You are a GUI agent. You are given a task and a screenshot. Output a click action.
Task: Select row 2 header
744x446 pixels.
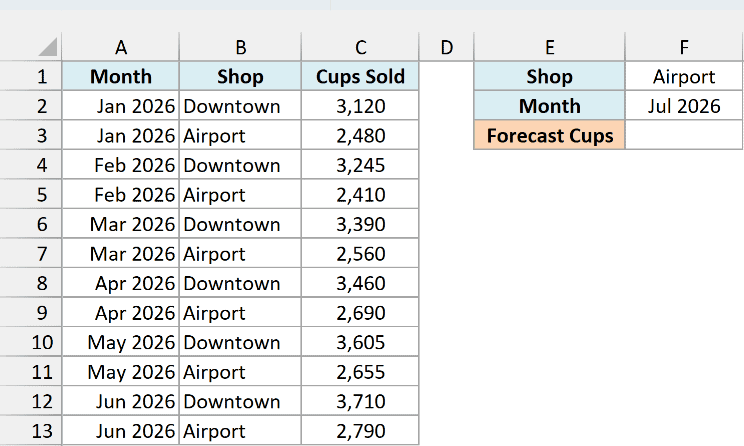pos(31,106)
